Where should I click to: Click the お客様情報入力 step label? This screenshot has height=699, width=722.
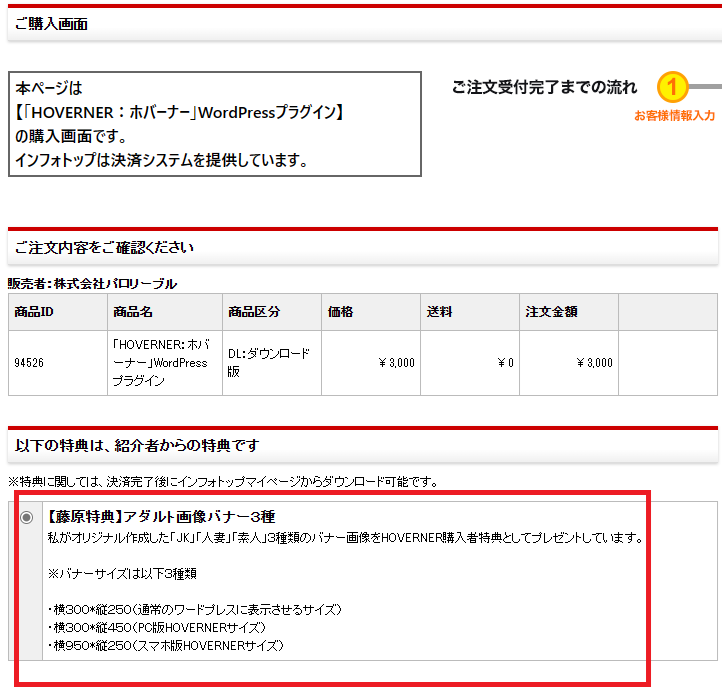tap(674, 116)
